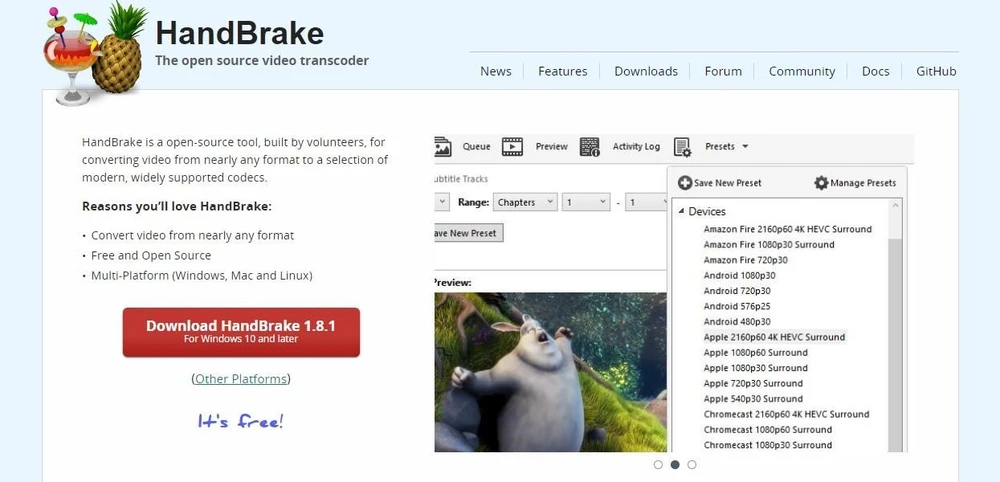Viewport: 1000px width, 482px height.
Task: Visit the Forum link in navigation
Action: (723, 71)
